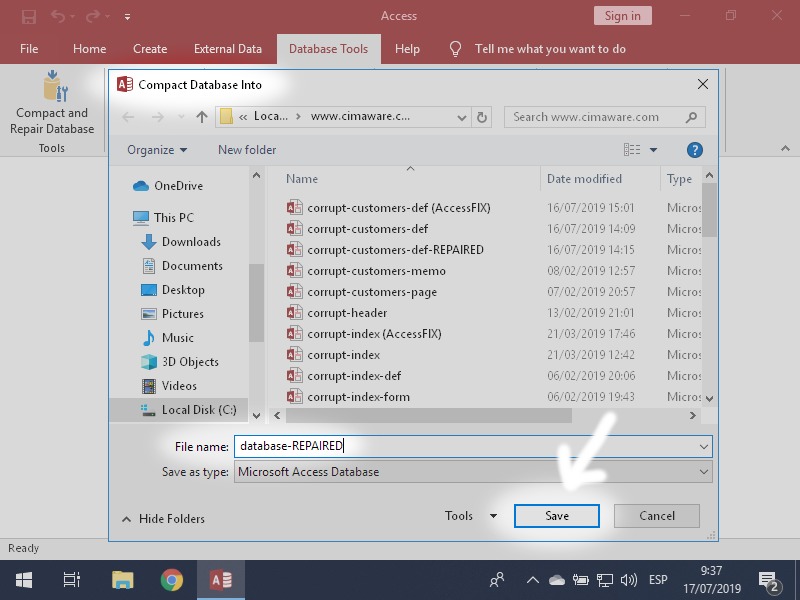Select file corrupt-index-def
Image resolution: width=800 pixels, height=600 pixels.
(x=343, y=376)
